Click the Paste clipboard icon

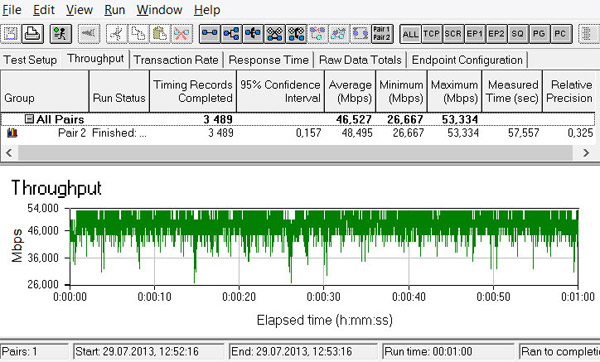click(x=160, y=34)
